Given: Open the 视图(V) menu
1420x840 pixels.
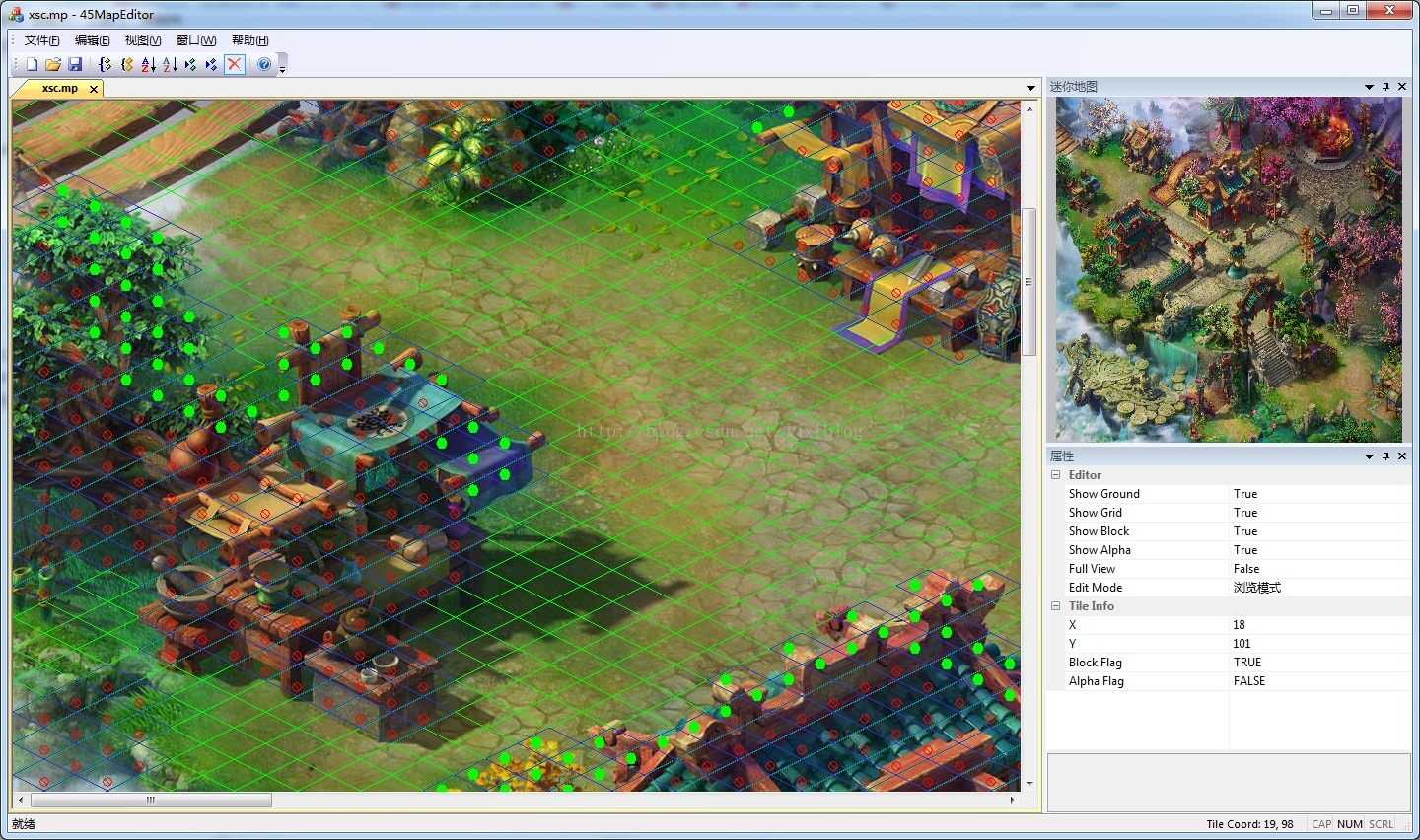Looking at the screenshot, I should pyautogui.click(x=143, y=40).
